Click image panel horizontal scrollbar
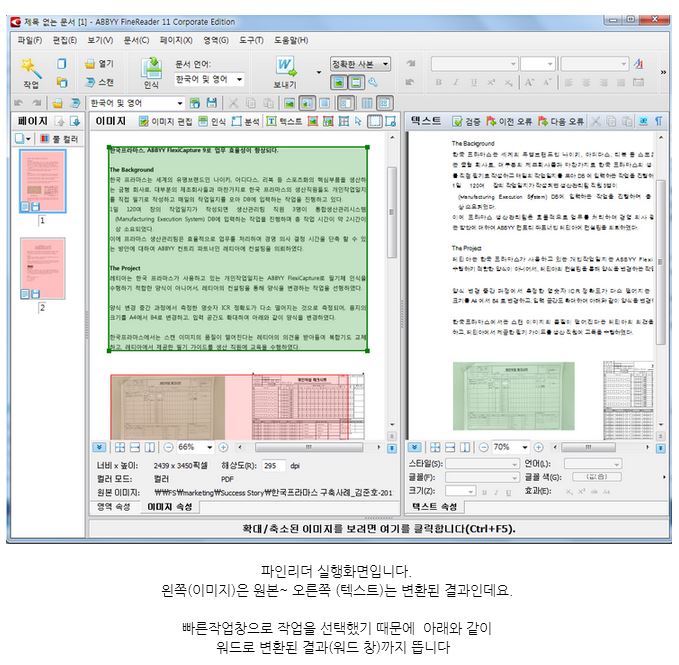Viewport: 679px width, 665px height. point(309,447)
